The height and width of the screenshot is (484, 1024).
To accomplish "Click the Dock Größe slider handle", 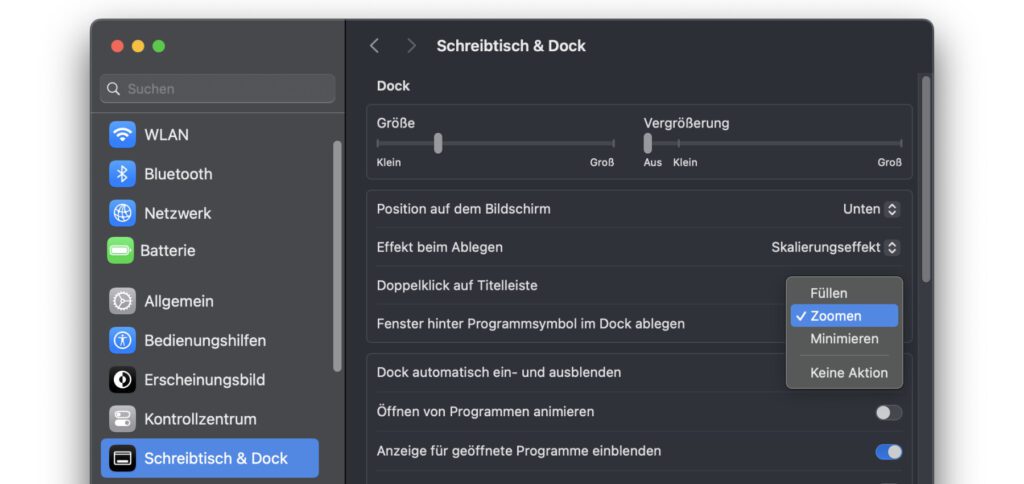I will [438, 143].
